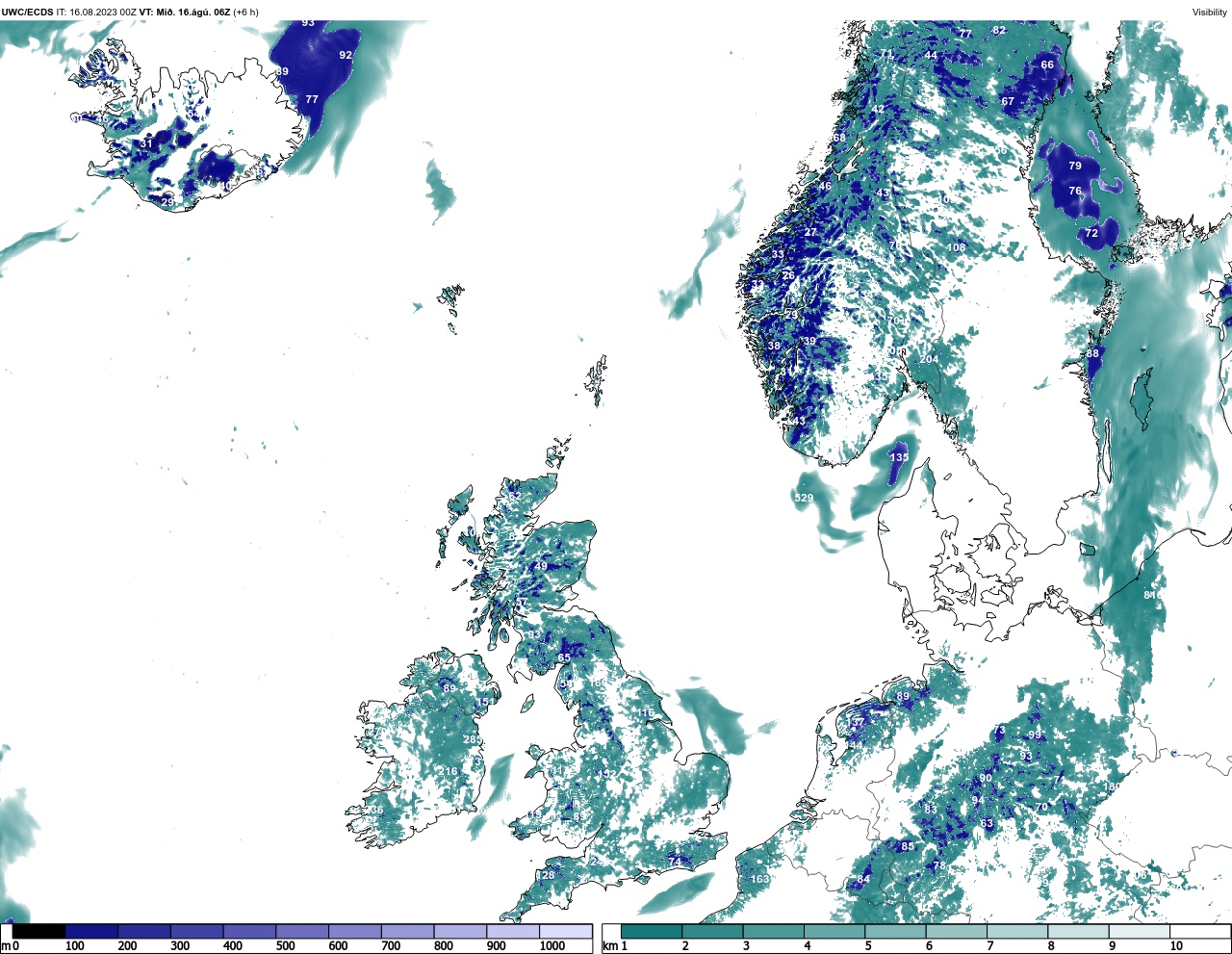Pick the 5–6 km teal legend swatch
The height and width of the screenshot is (954, 1232).
coord(895,931)
